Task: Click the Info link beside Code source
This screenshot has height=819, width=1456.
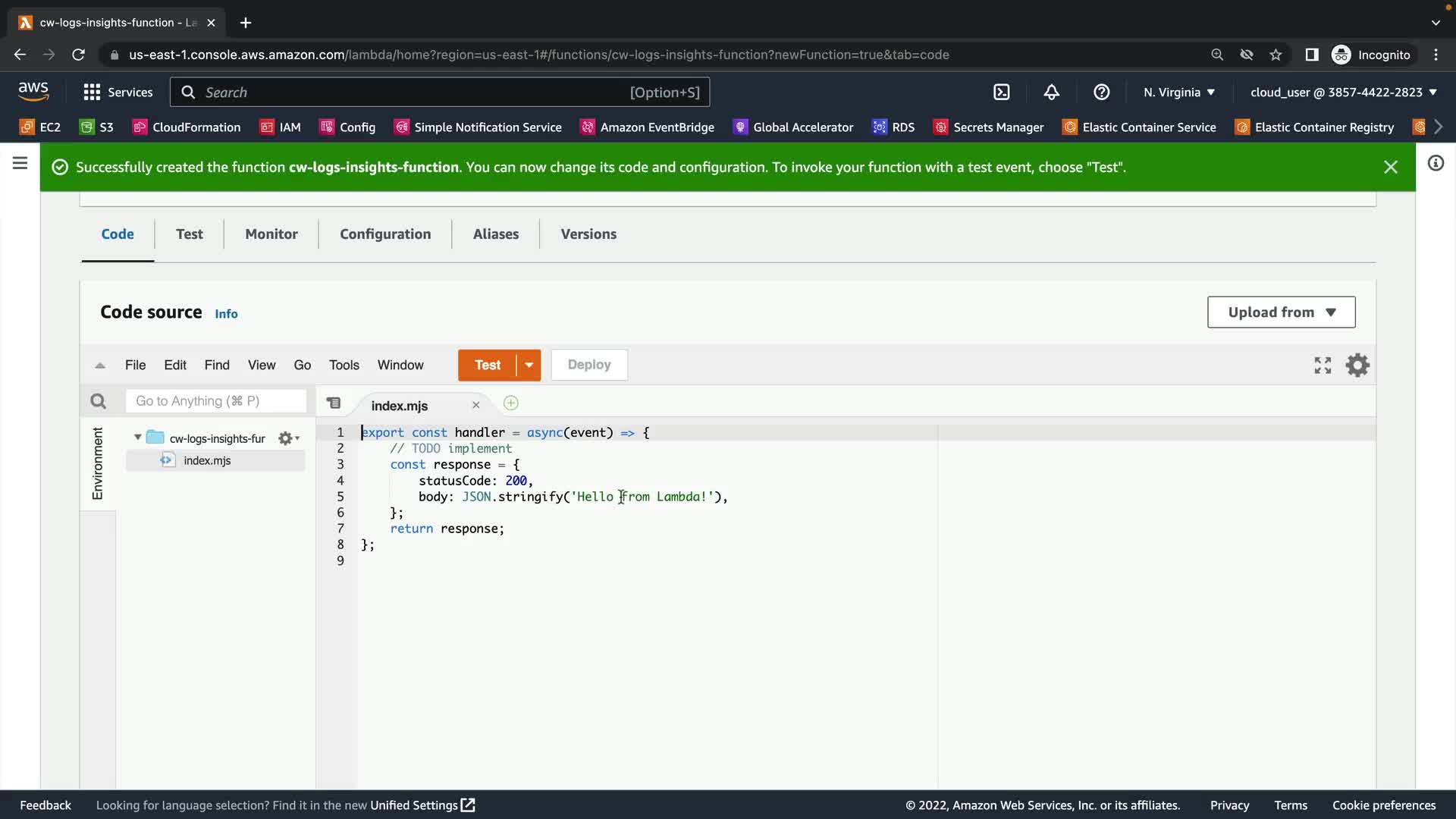Action: coord(226,314)
